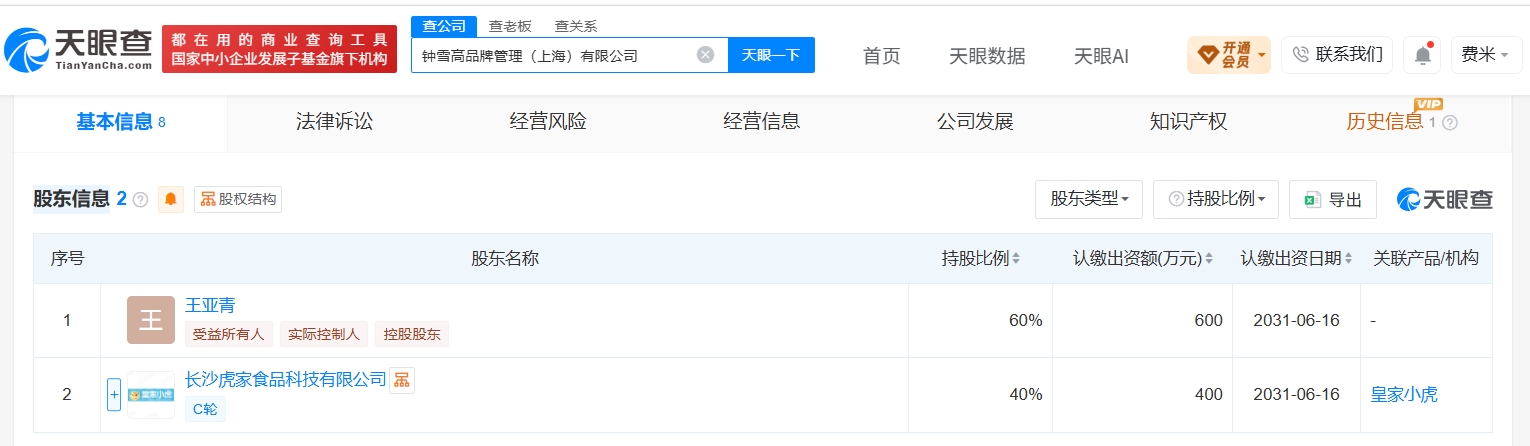Viewport: 1530px width, 446px height.
Task: Open the 皇家小虎 related product link
Action: point(1404,394)
